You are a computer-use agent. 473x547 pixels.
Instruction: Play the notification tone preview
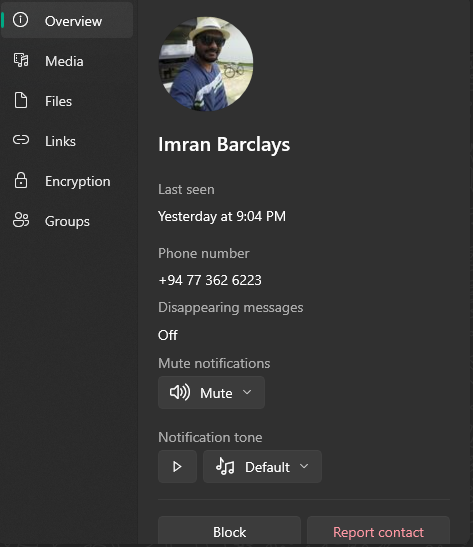pyautogui.click(x=178, y=466)
